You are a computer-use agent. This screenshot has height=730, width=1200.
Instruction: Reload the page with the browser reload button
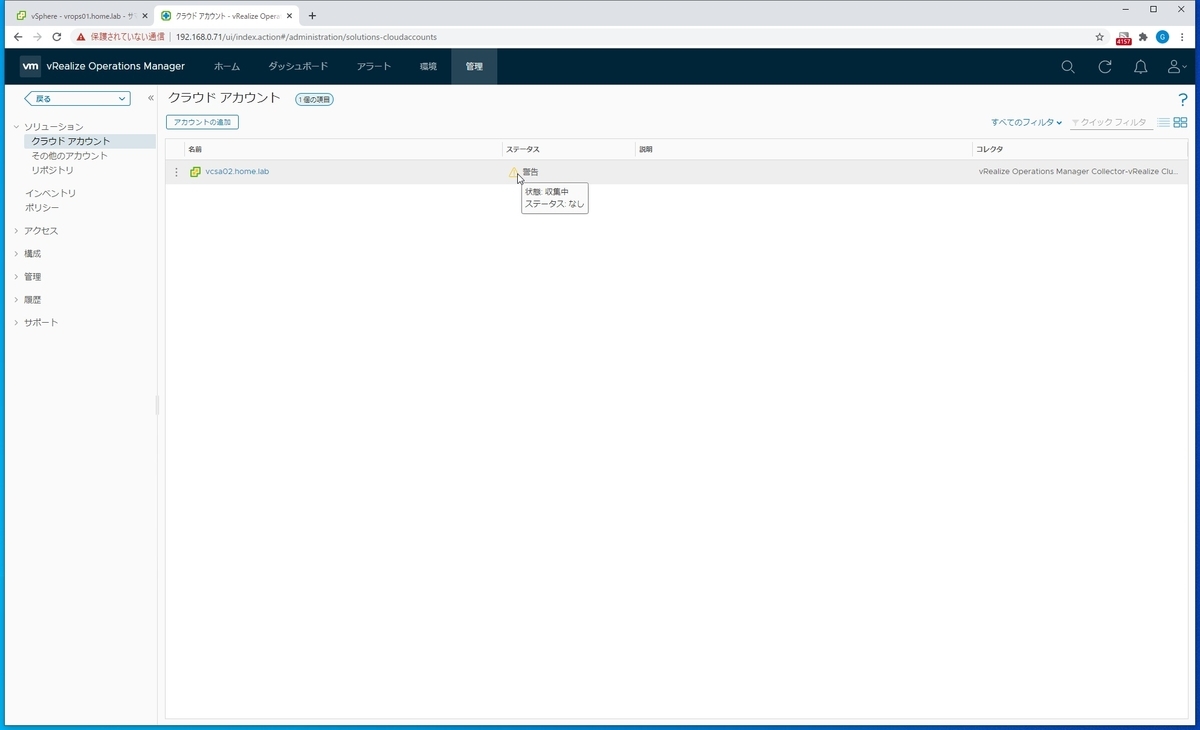coord(57,37)
